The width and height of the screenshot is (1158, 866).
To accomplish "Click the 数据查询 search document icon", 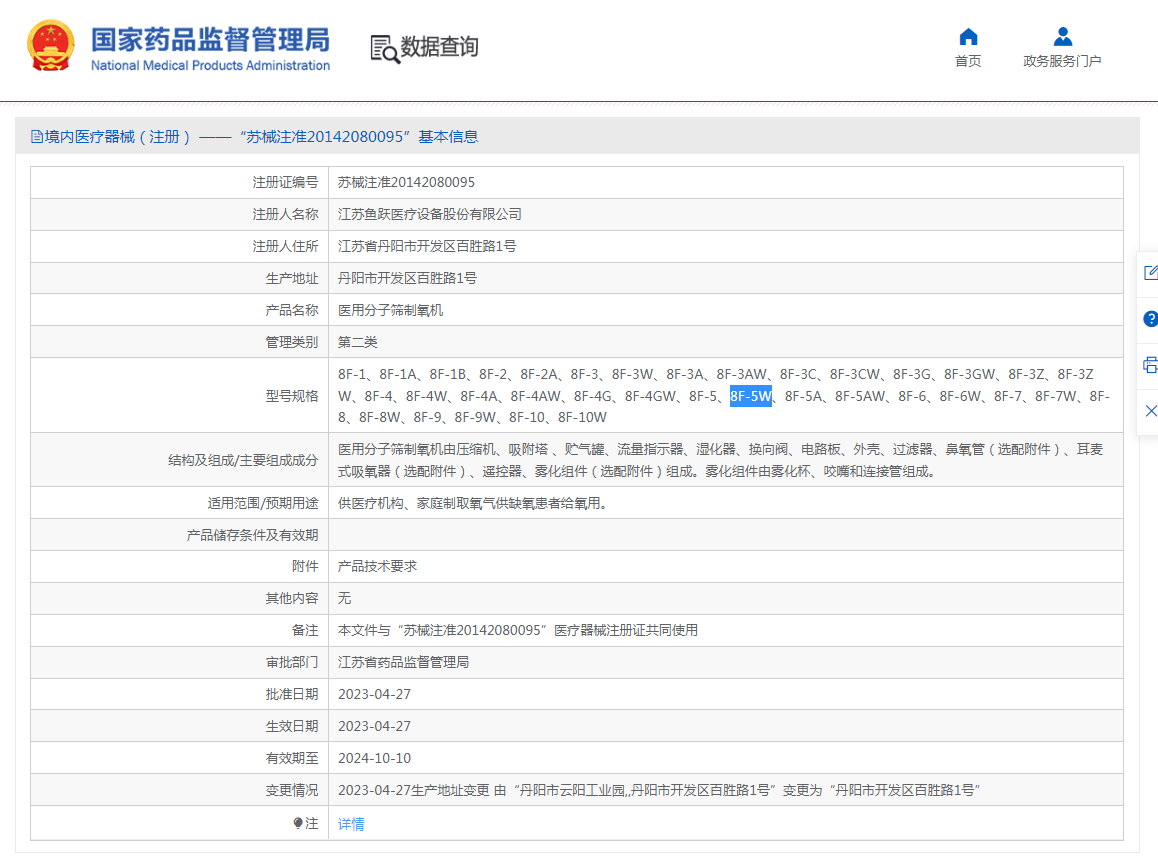I will (x=385, y=49).
